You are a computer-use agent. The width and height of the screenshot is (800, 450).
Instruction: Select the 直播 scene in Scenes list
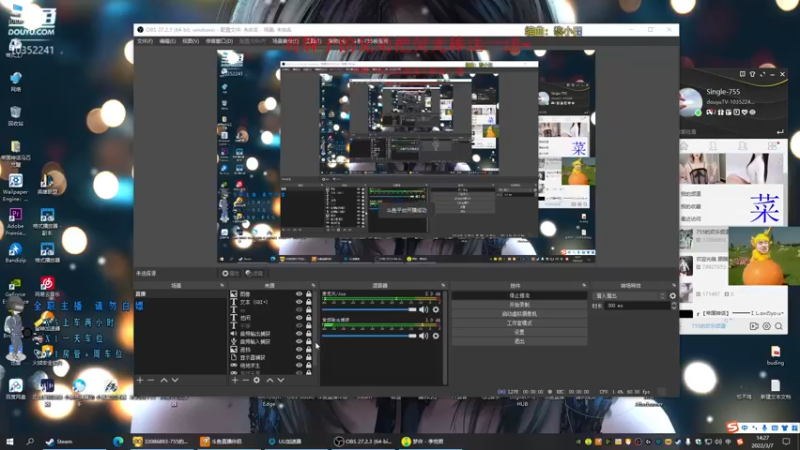tap(180, 294)
